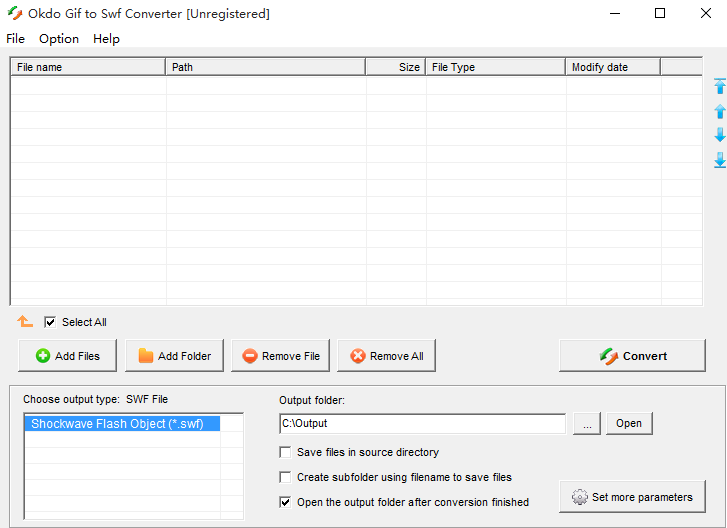727x528 pixels.
Task: Open Set more parameters dialog
Action: [632, 496]
